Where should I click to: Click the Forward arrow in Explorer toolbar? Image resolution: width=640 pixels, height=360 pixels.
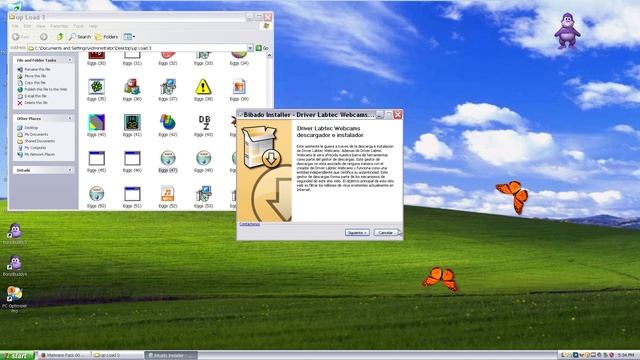tap(44, 37)
